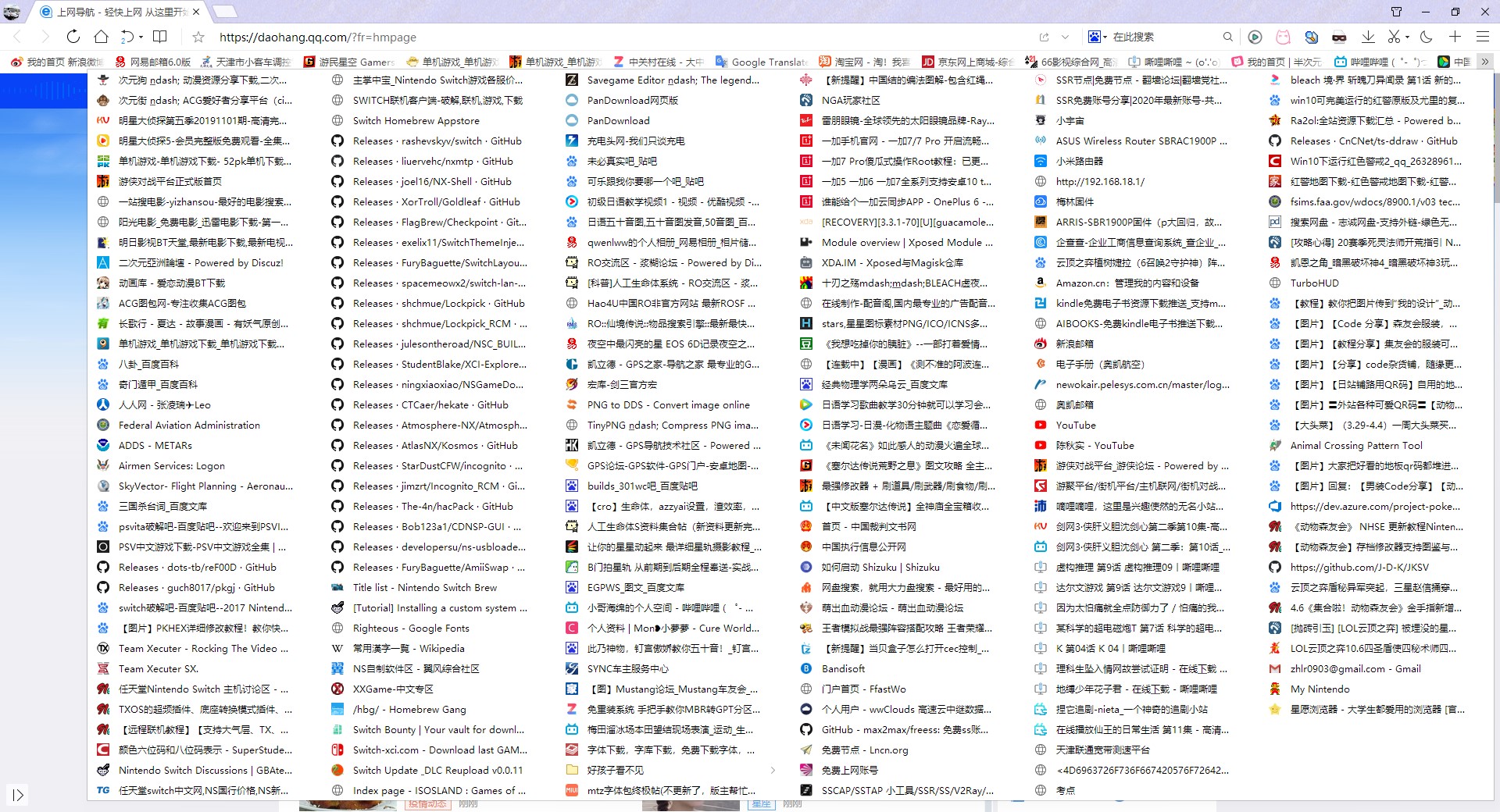1500x812 pixels.
Task: Show more bookmarks bar overflow chevron
Action: tap(1485, 62)
